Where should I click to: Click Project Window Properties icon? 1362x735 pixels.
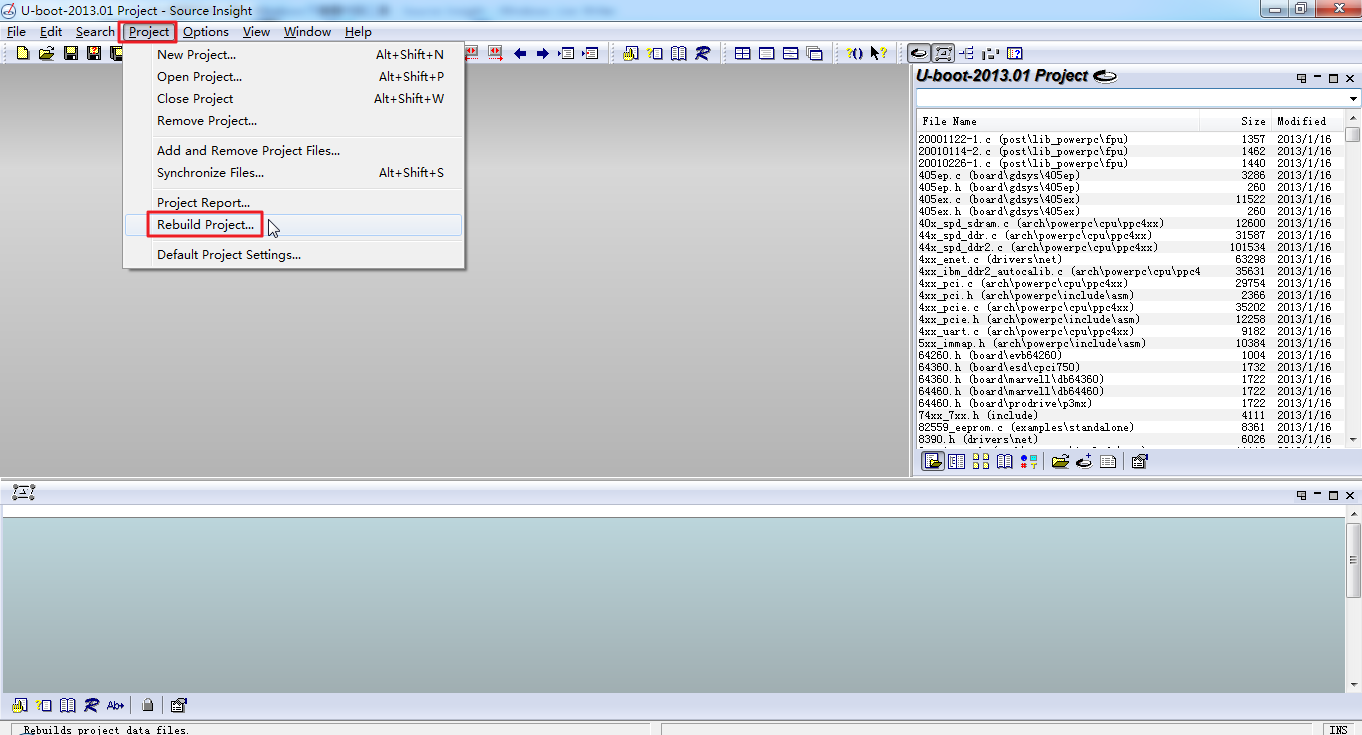pos(1139,461)
